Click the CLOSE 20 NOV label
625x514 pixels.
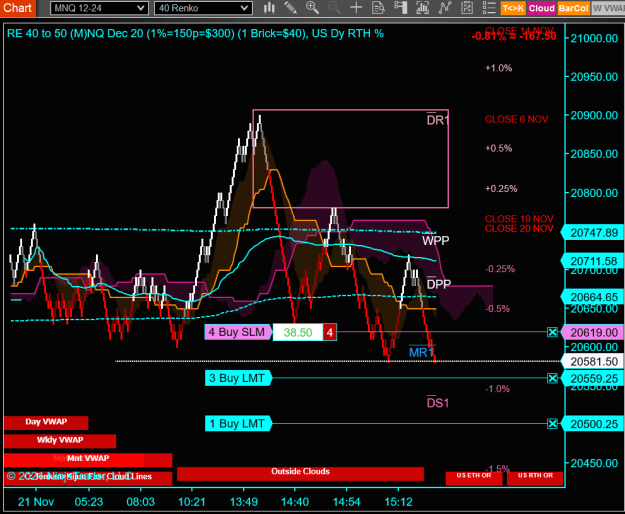tap(519, 228)
